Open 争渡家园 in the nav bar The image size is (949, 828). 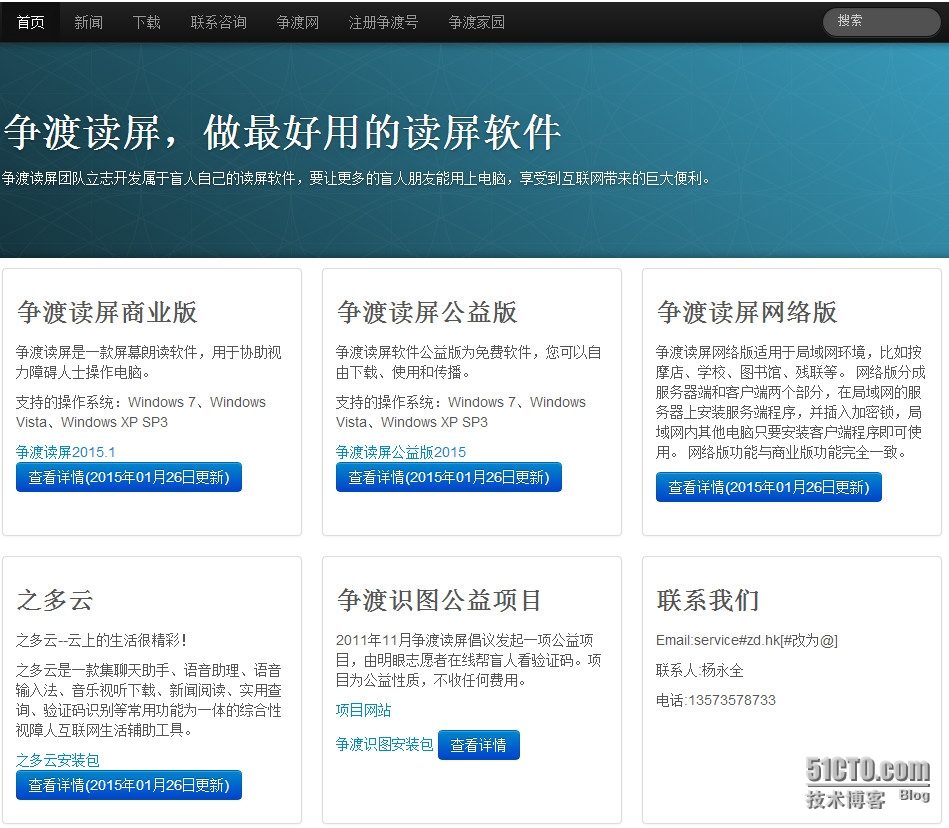476,22
